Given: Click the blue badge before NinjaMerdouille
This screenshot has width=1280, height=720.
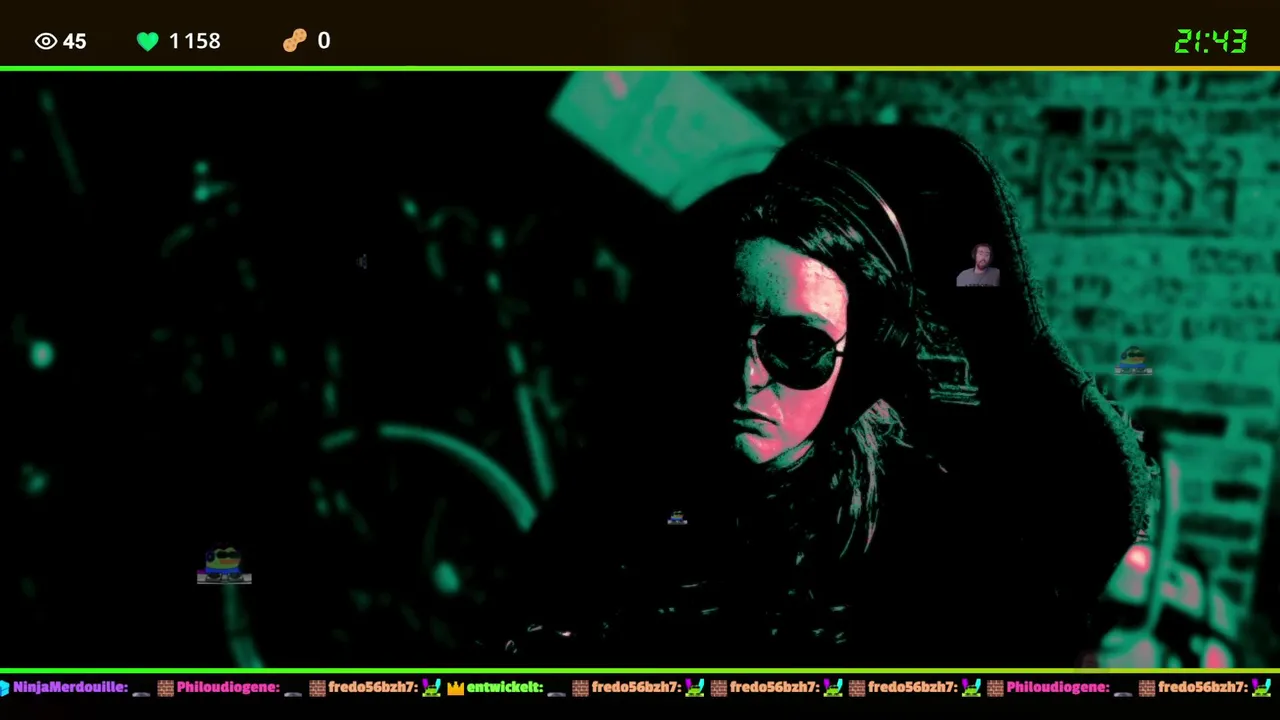Looking at the screenshot, I should click(4, 688).
